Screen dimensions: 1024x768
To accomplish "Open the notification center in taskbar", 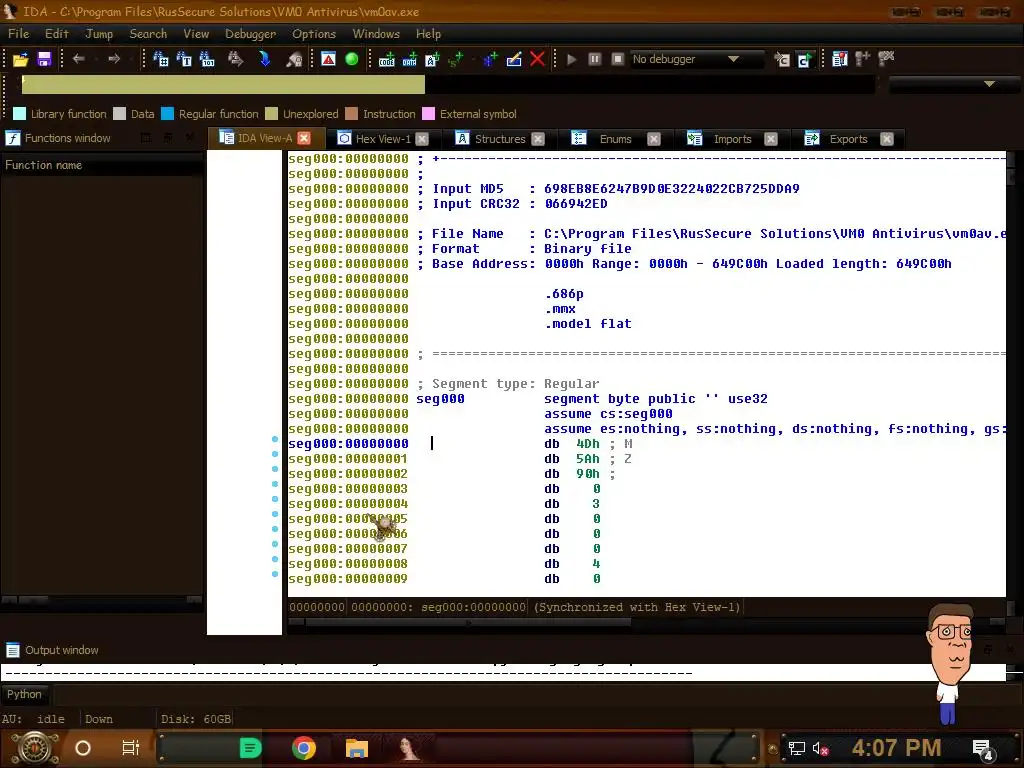I will [983, 749].
